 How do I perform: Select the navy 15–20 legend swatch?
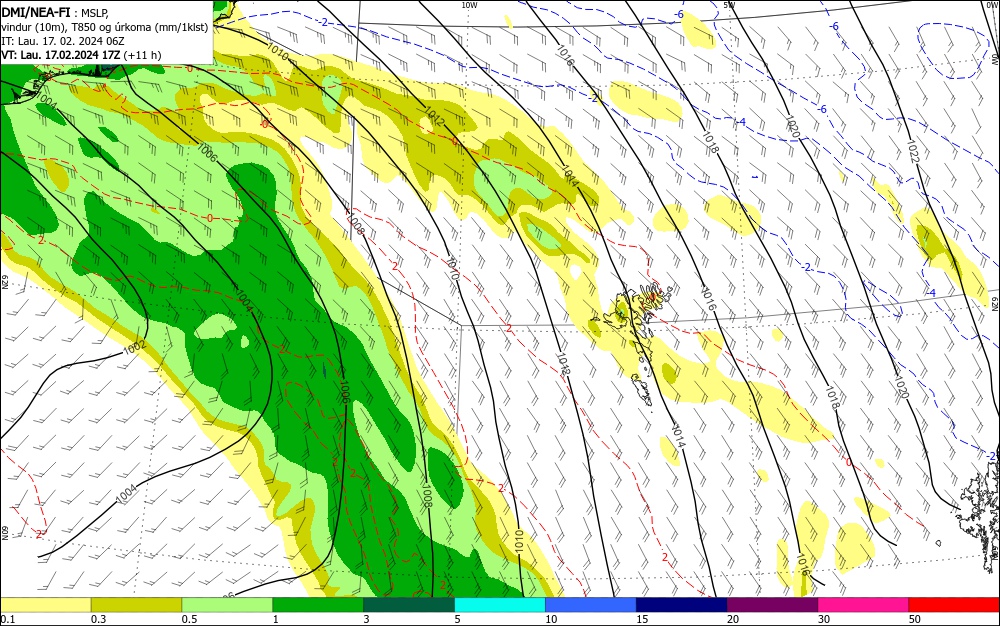click(x=682, y=605)
